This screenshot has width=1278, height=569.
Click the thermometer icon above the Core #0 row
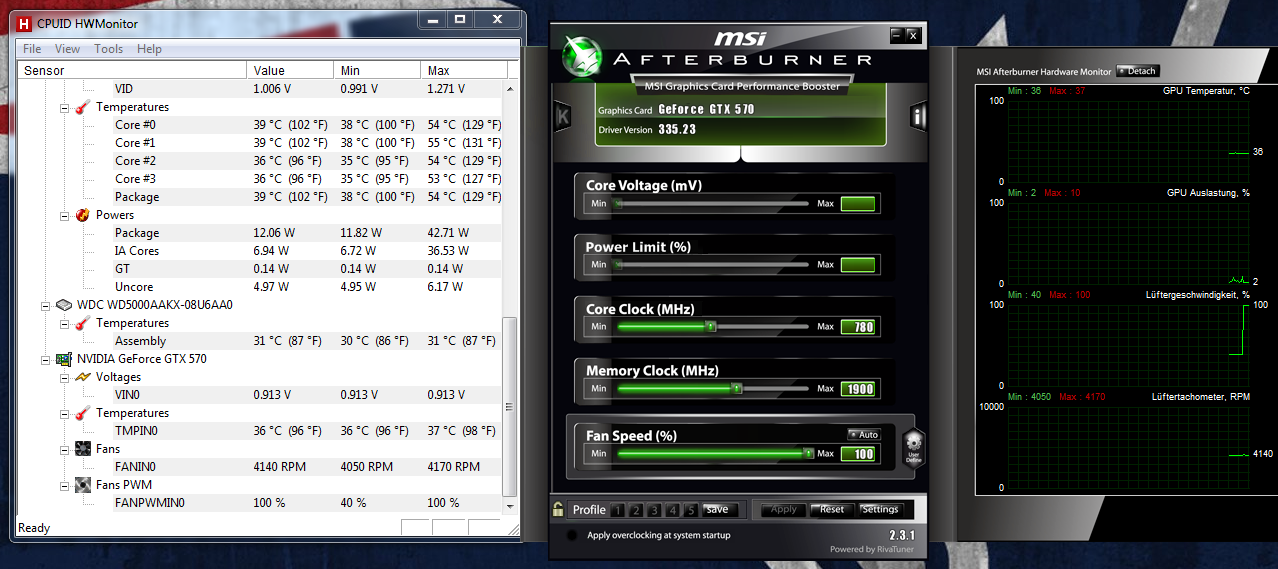coord(83,107)
